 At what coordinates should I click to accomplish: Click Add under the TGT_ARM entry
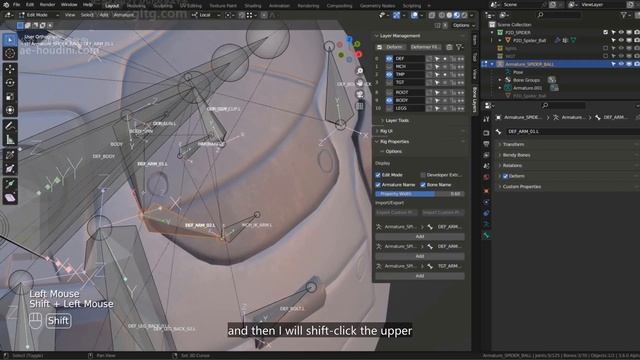[420, 276]
